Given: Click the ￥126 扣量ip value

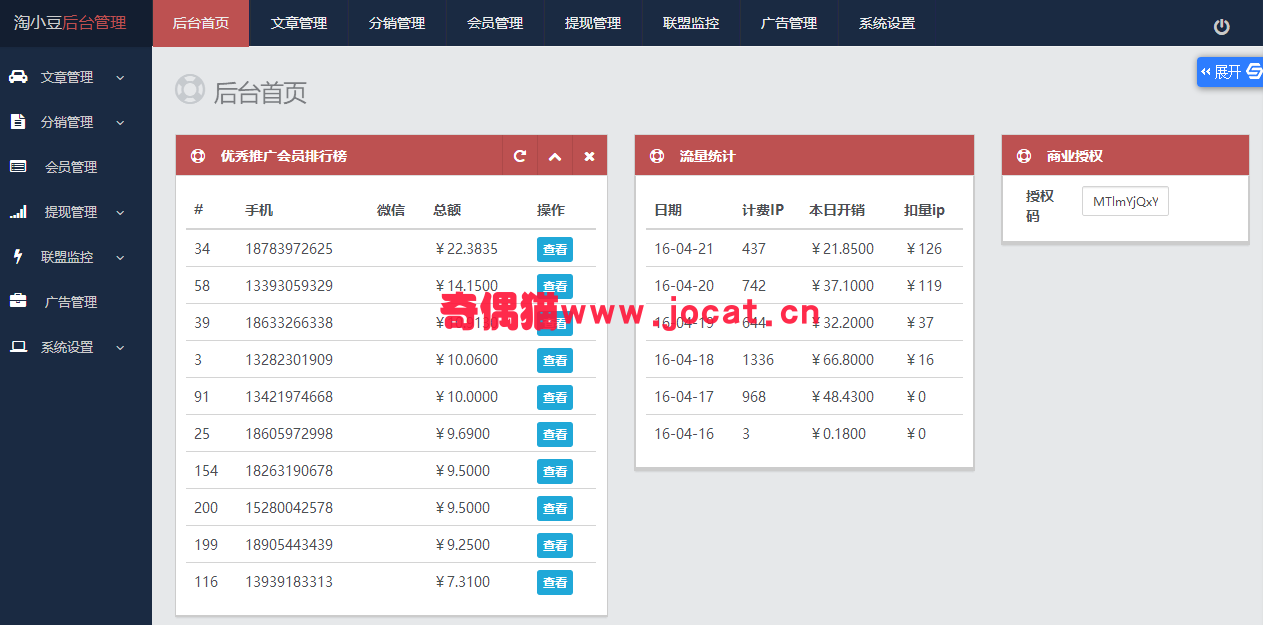Looking at the screenshot, I should (923, 248).
